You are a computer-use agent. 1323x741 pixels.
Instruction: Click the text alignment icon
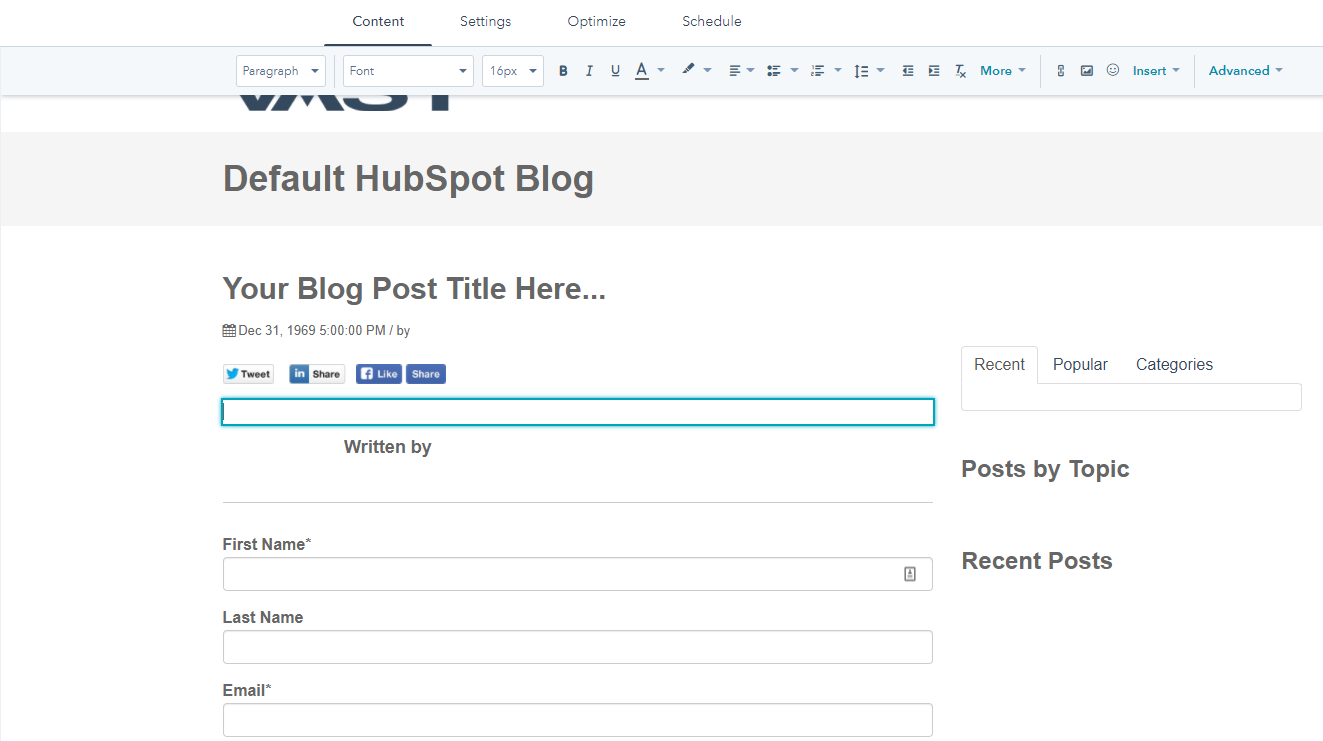click(x=735, y=71)
